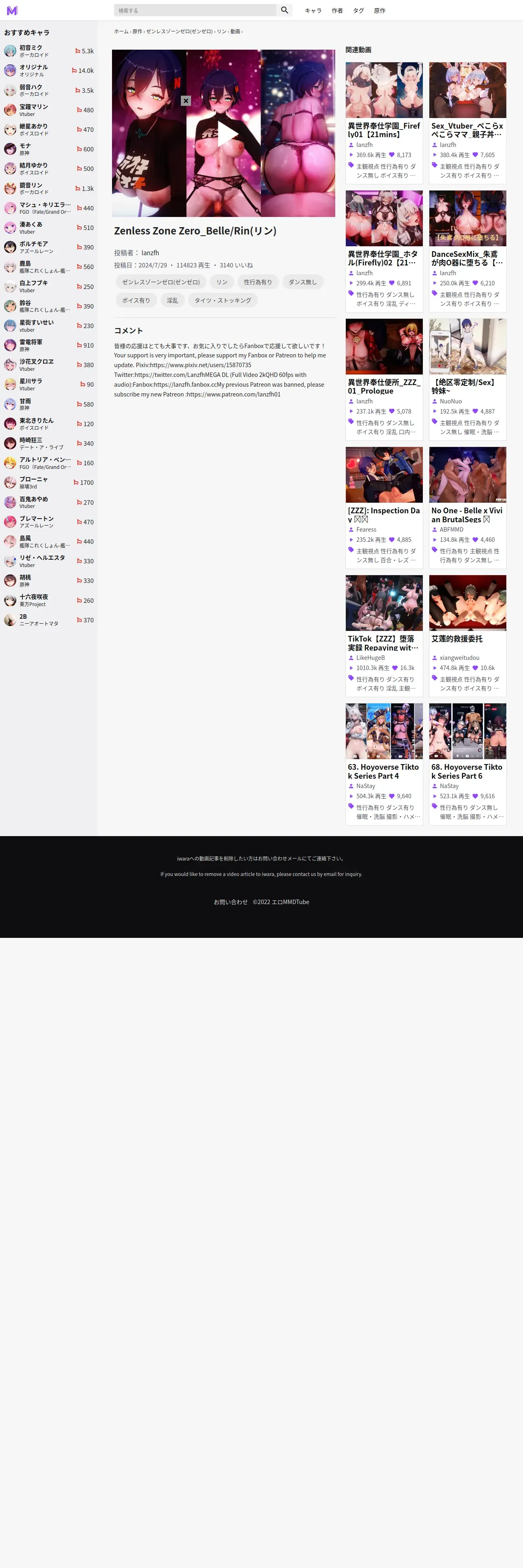Focus the 検索する search field

(x=196, y=10)
